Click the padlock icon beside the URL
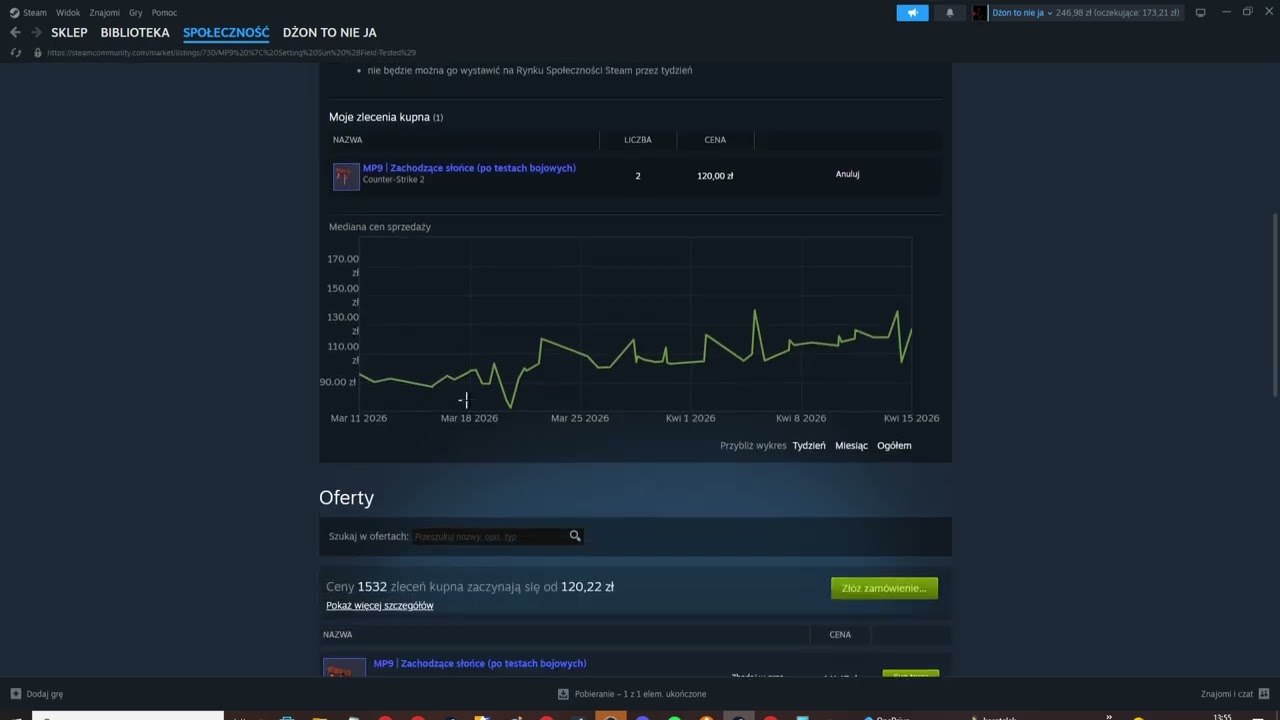 (x=38, y=52)
